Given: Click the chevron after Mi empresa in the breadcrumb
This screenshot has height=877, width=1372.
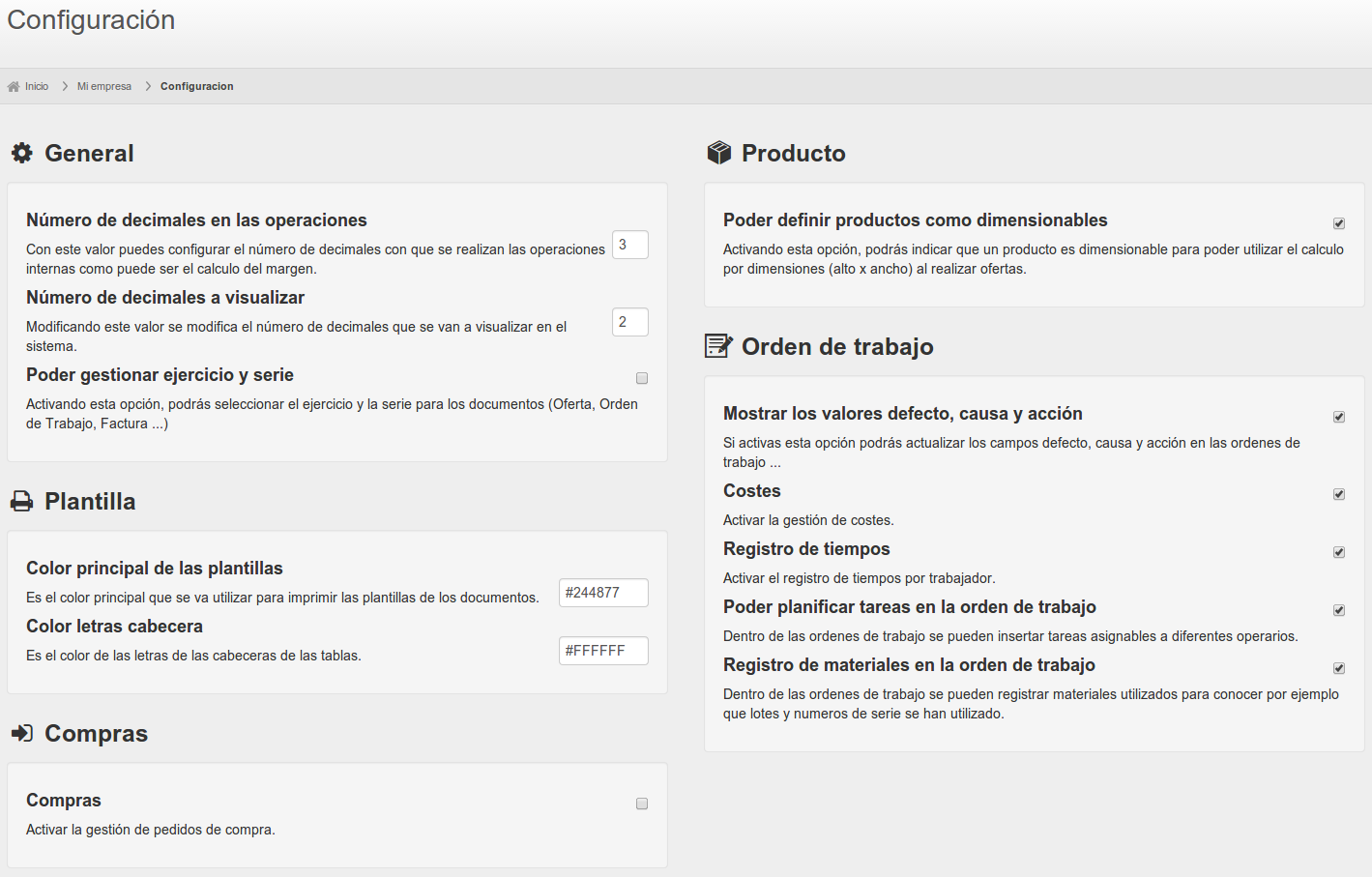Looking at the screenshot, I should [148, 86].
